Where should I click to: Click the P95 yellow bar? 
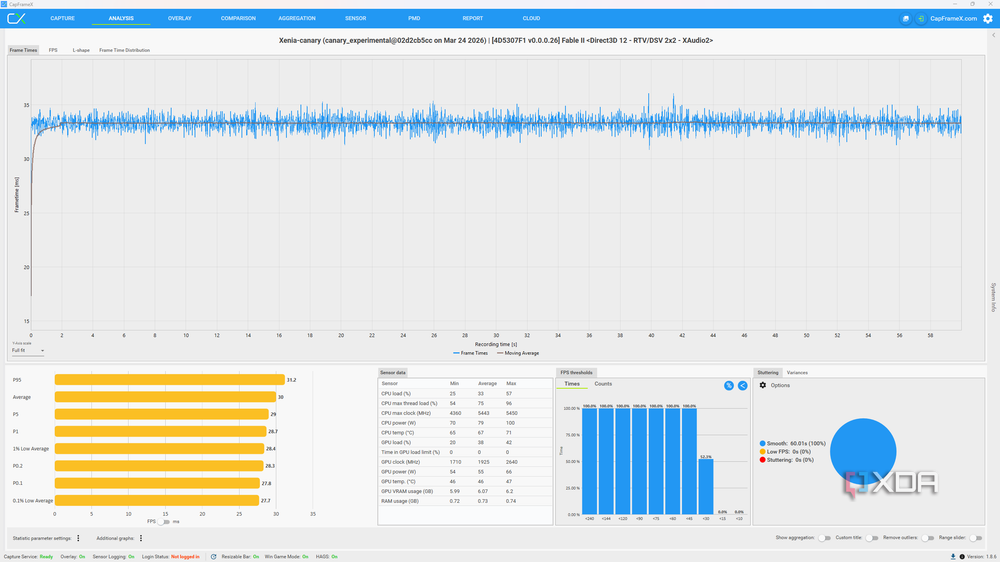click(x=170, y=380)
